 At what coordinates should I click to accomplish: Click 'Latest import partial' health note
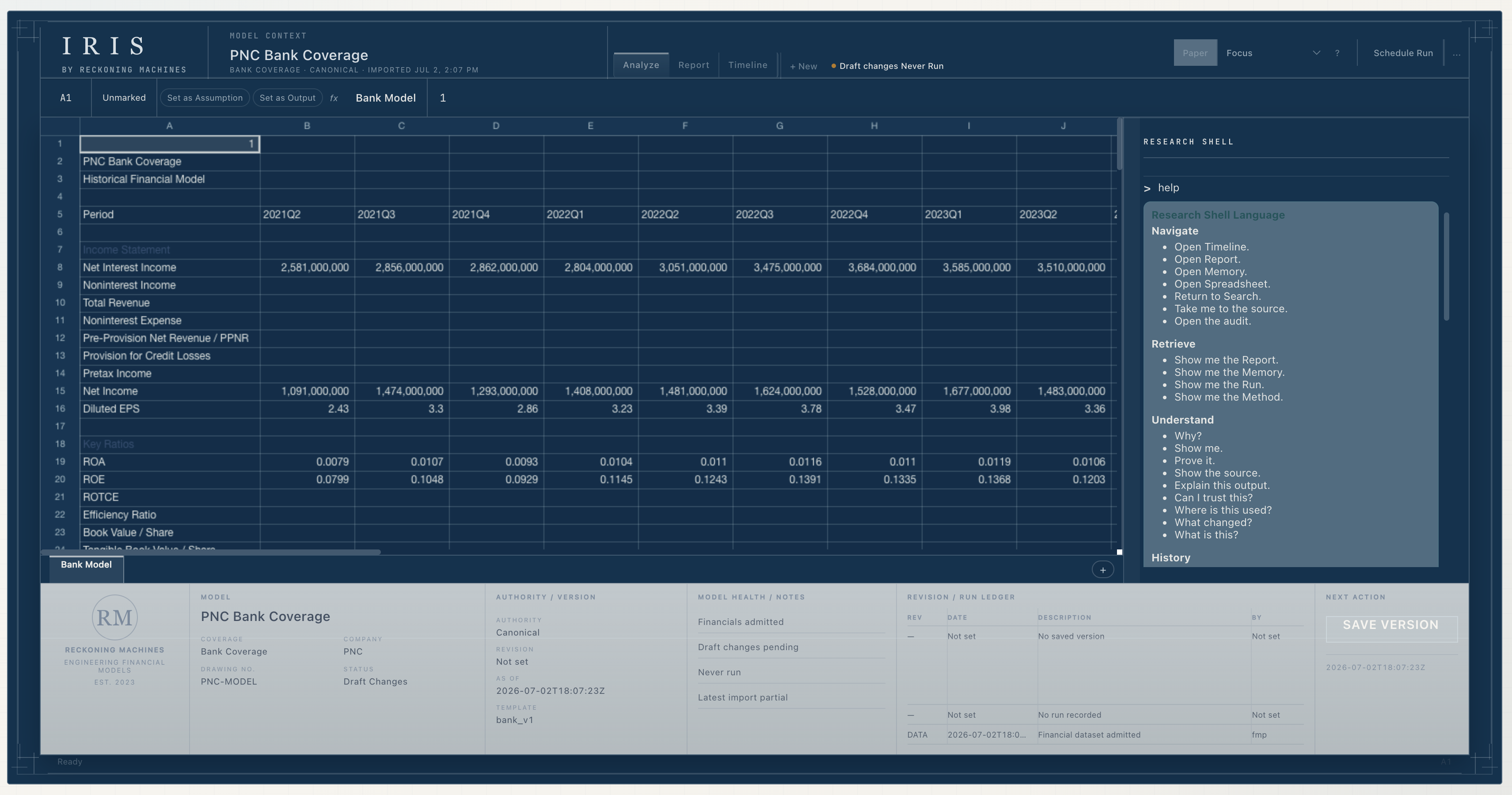[x=742, y=697]
